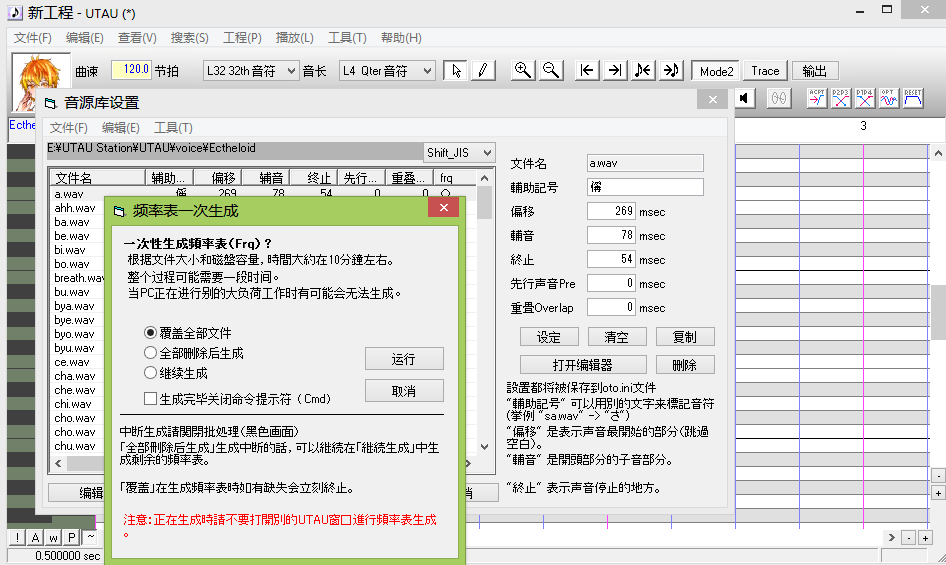Click the 取消 button in frequency dialog
Screen dimensions: 946x565
pos(404,391)
